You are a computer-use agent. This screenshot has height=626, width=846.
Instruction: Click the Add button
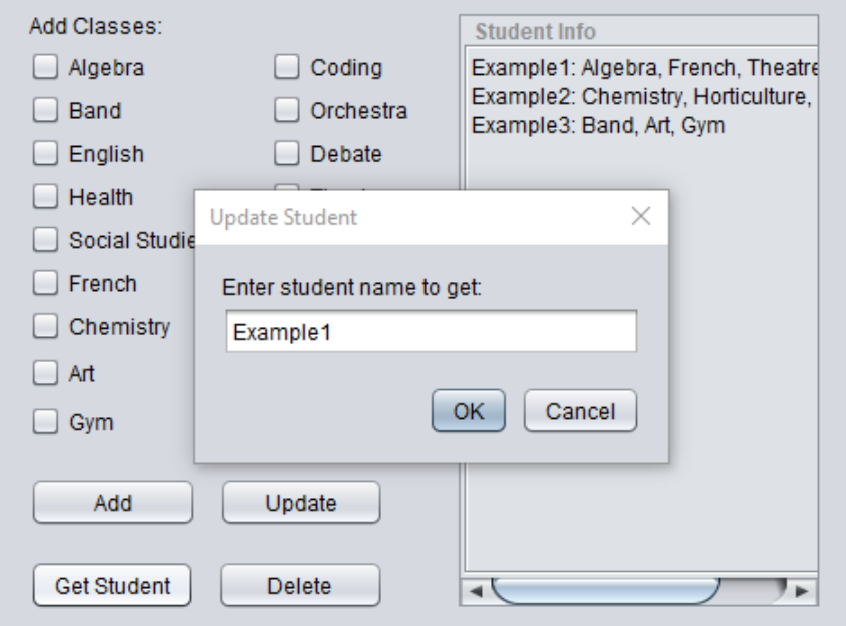point(113,503)
